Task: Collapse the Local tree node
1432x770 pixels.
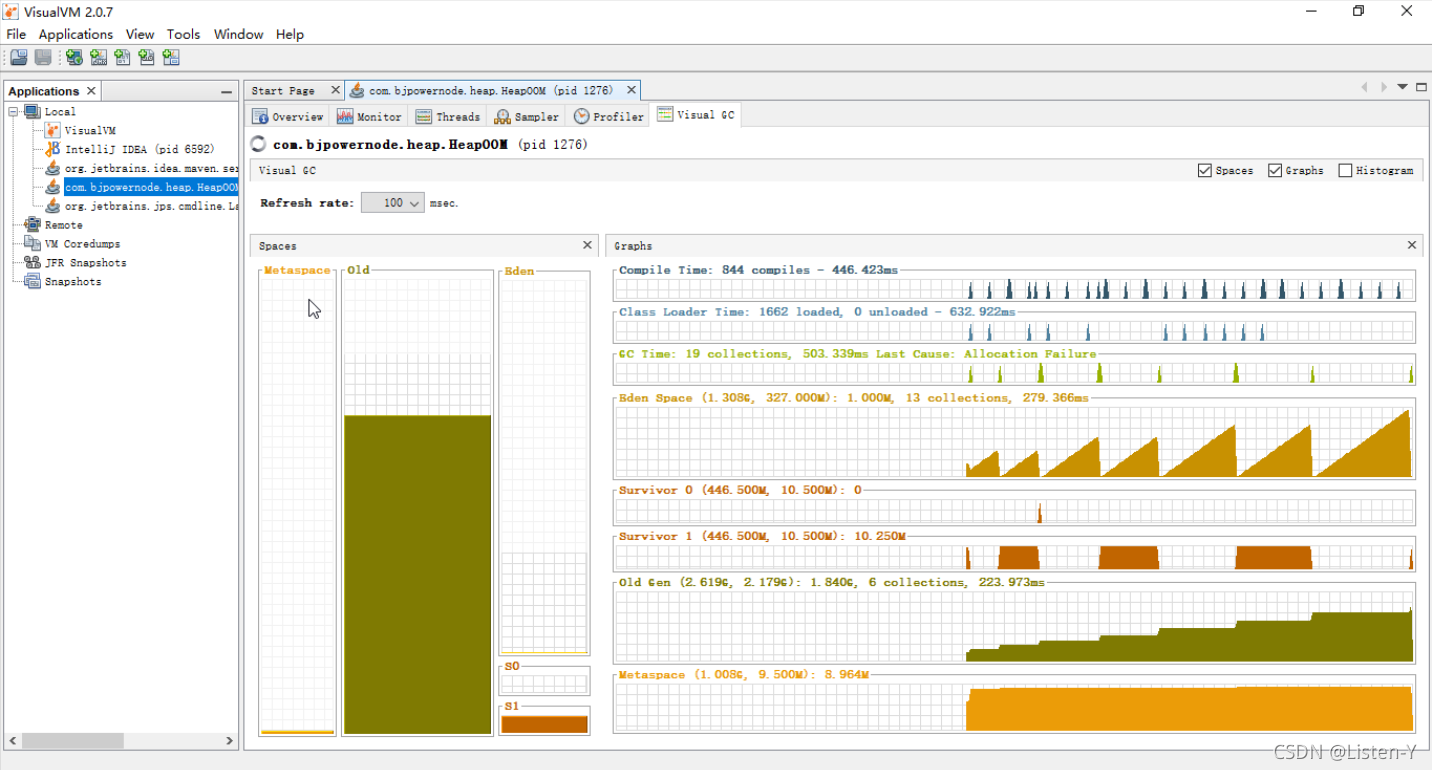Action: click(x=14, y=112)
